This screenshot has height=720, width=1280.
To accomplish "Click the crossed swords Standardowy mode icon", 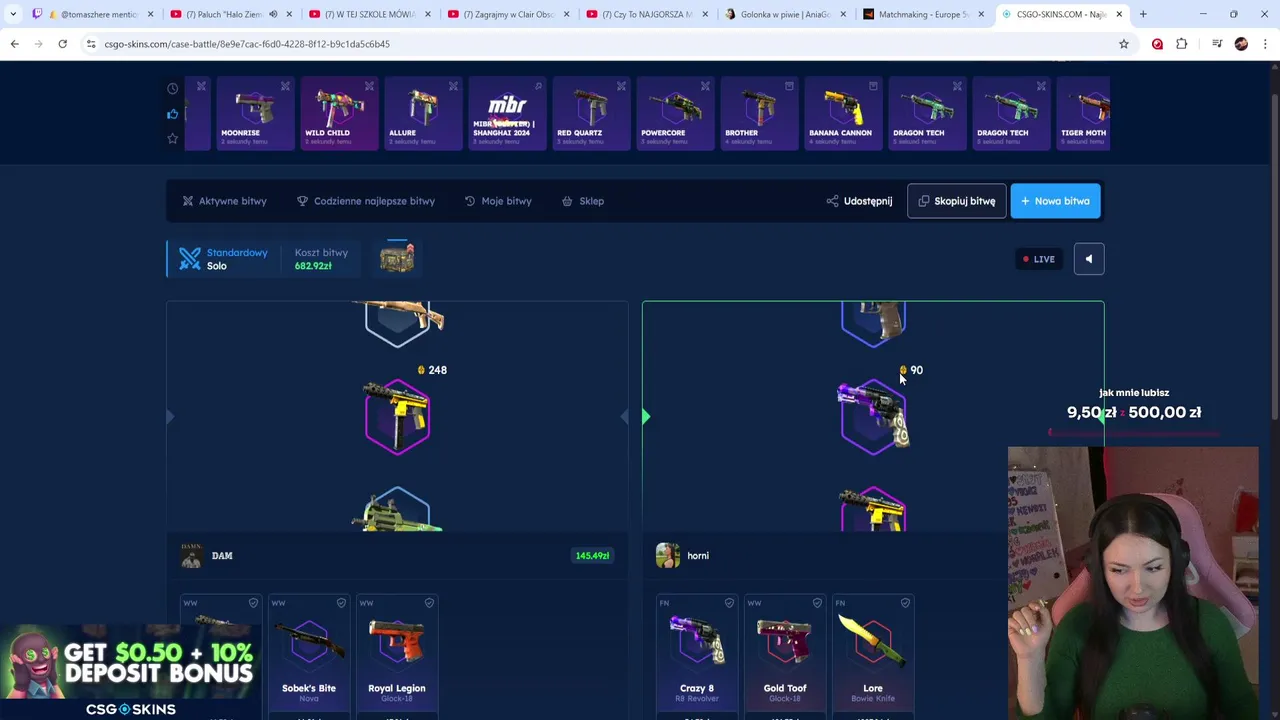I will point(189,259).
